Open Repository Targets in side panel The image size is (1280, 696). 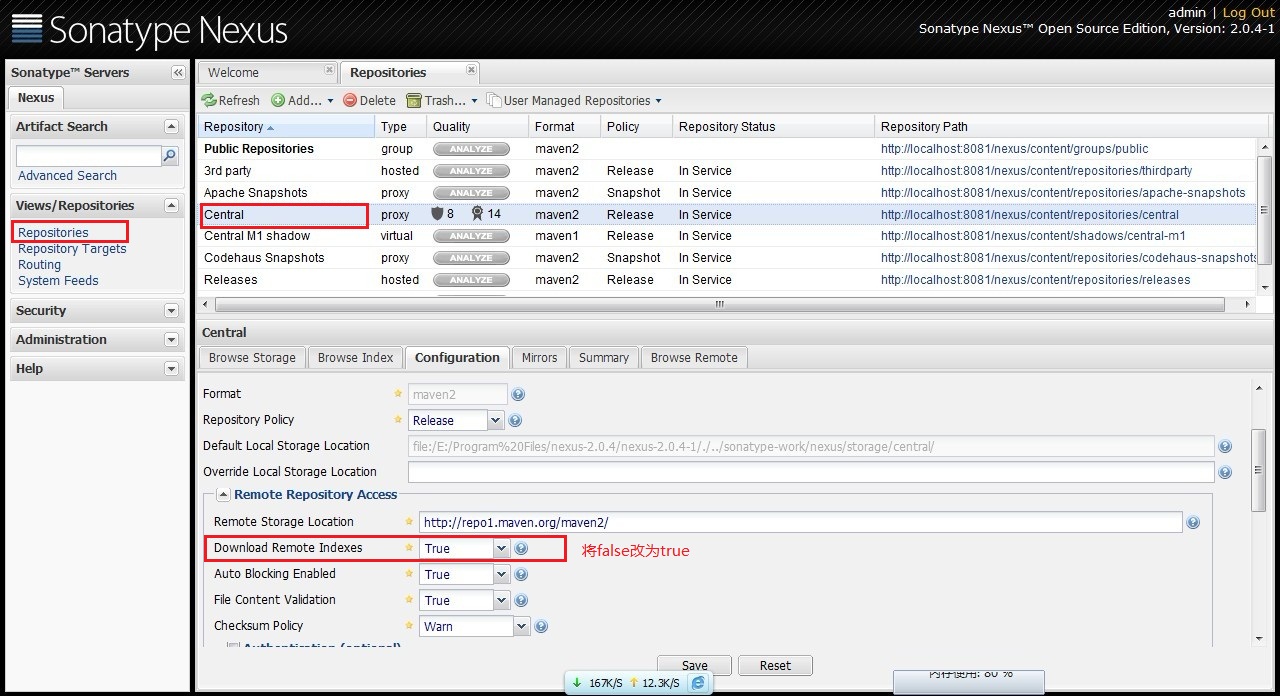pyautogui.click(x=72, y=249)
